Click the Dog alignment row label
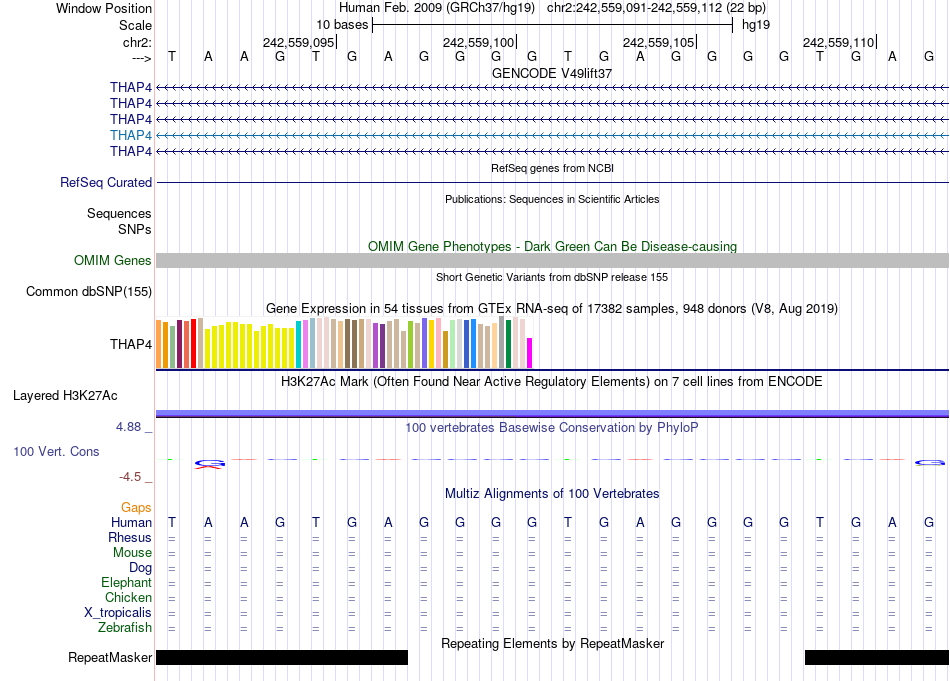Viewport: 950px width, 681px height. 141,568
